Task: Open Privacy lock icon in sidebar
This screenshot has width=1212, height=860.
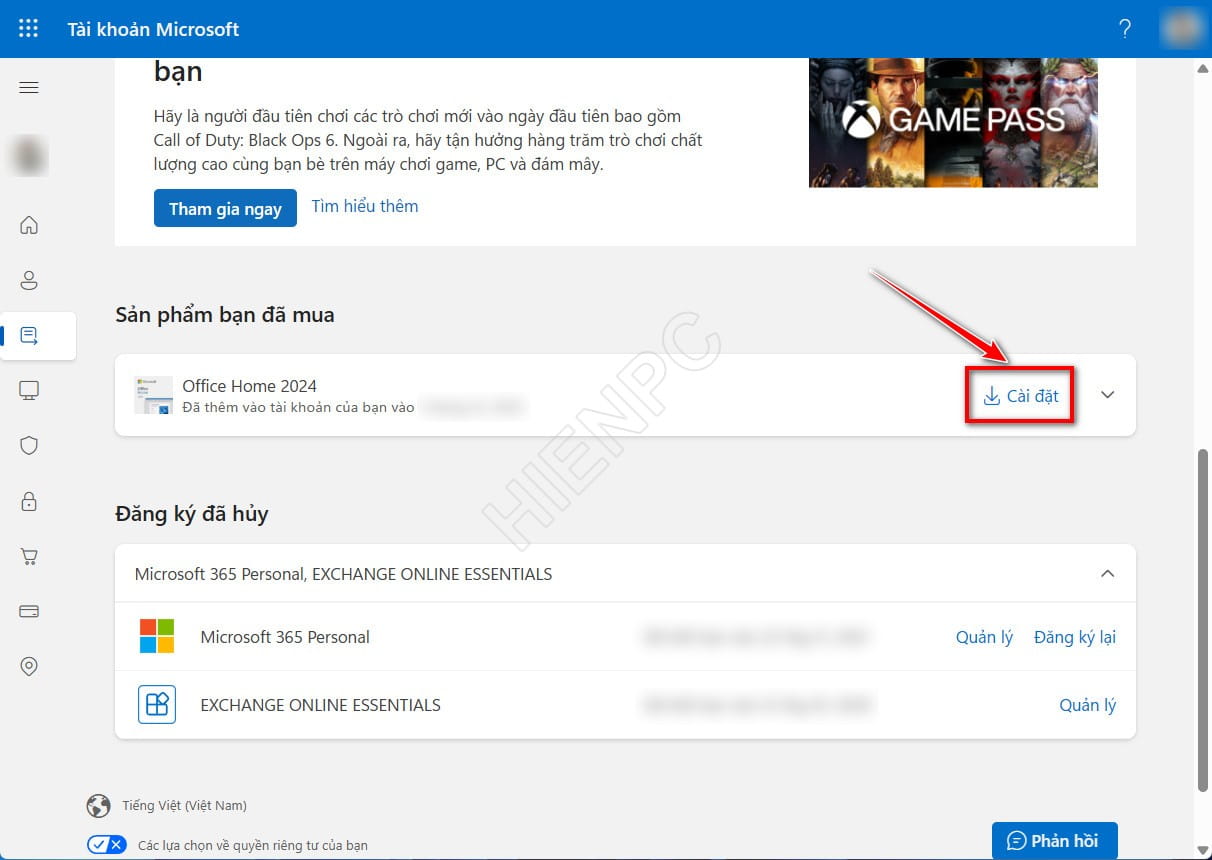Action: click(29, 501)
